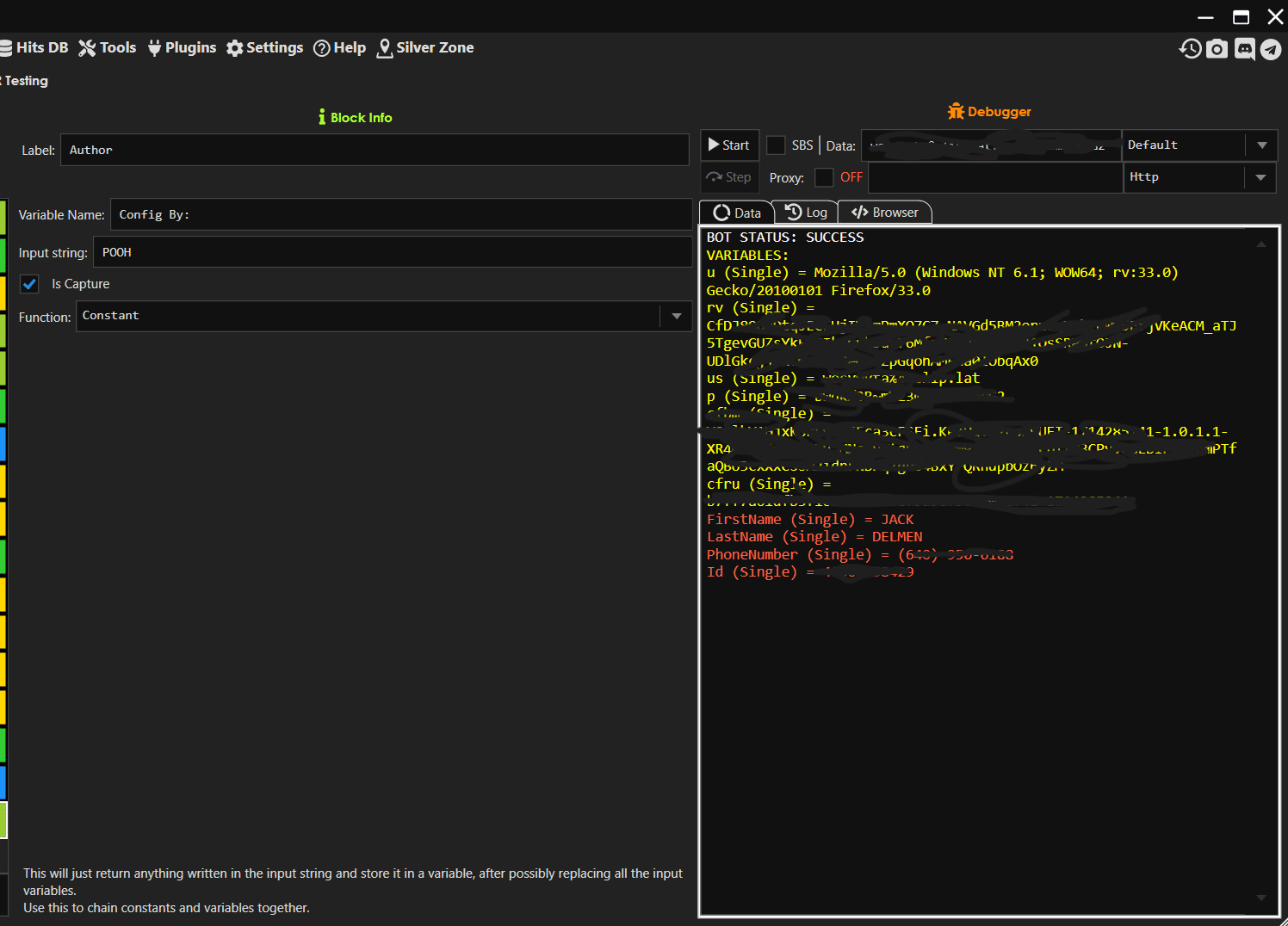Open the Discord icon link
Image resolution: width=1288 pixels, height=926 pixels.
coord(1244,49)
